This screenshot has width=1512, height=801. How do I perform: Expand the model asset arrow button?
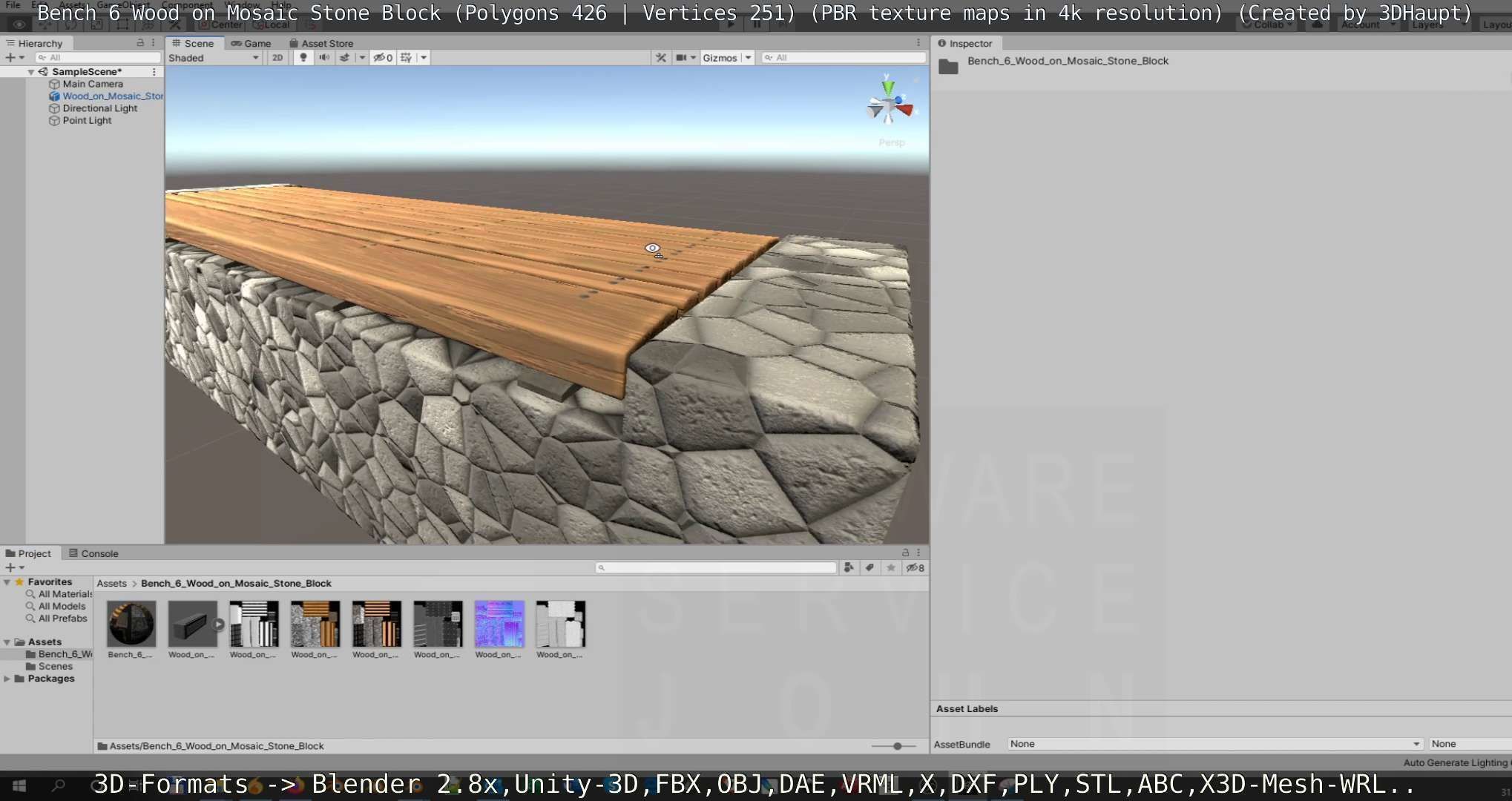pos(218,624)
